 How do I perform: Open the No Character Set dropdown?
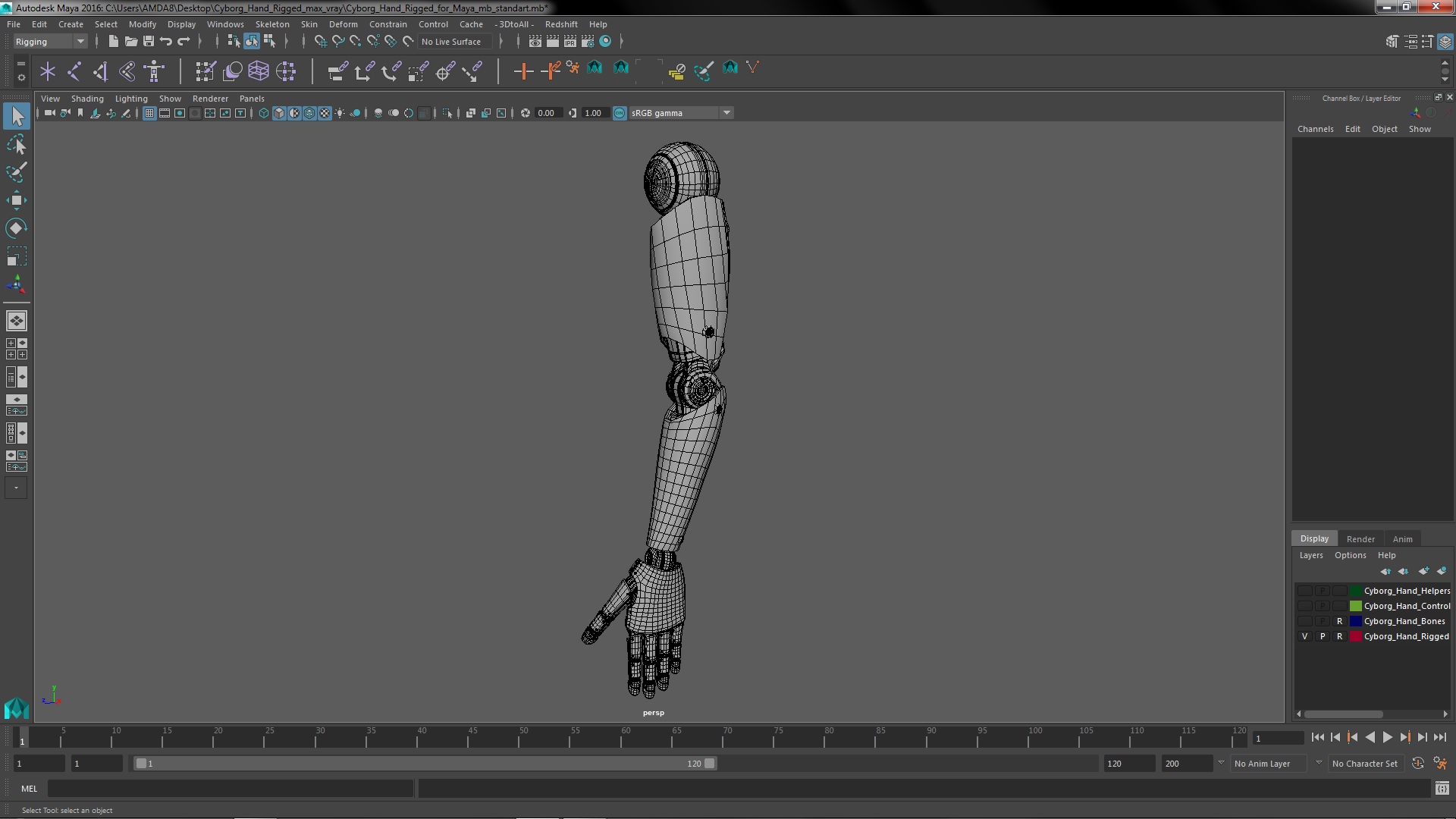[1366, 764]
